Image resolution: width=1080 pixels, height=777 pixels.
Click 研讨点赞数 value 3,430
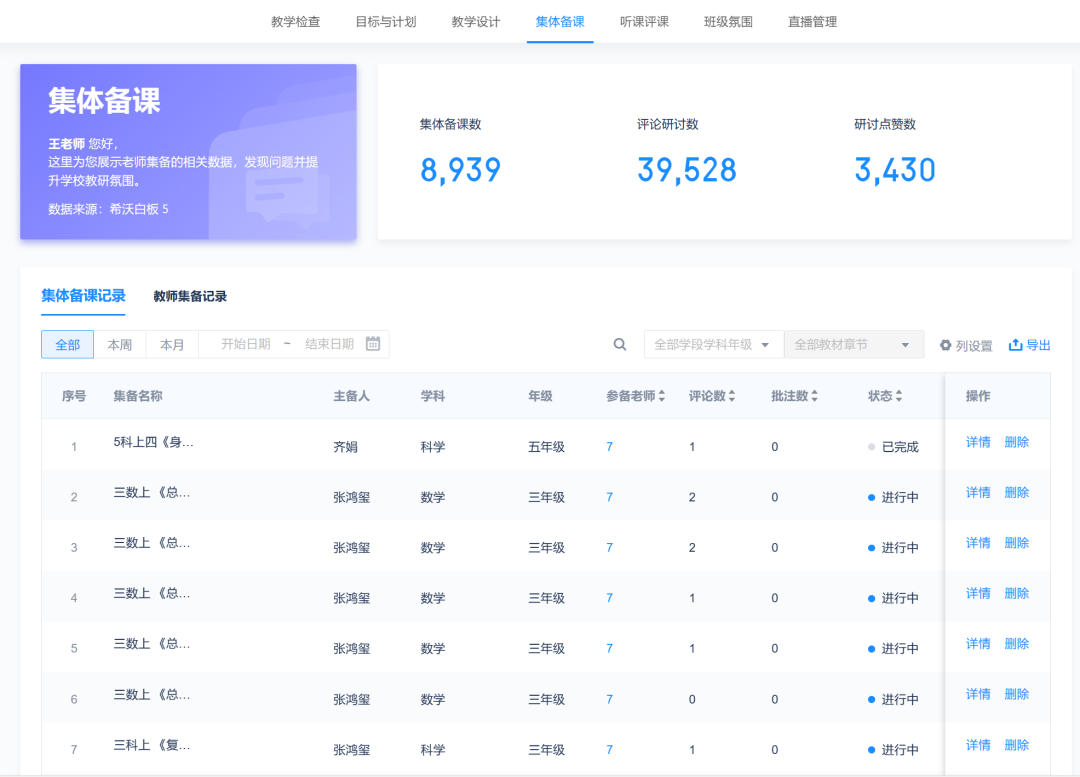(895, 170)
